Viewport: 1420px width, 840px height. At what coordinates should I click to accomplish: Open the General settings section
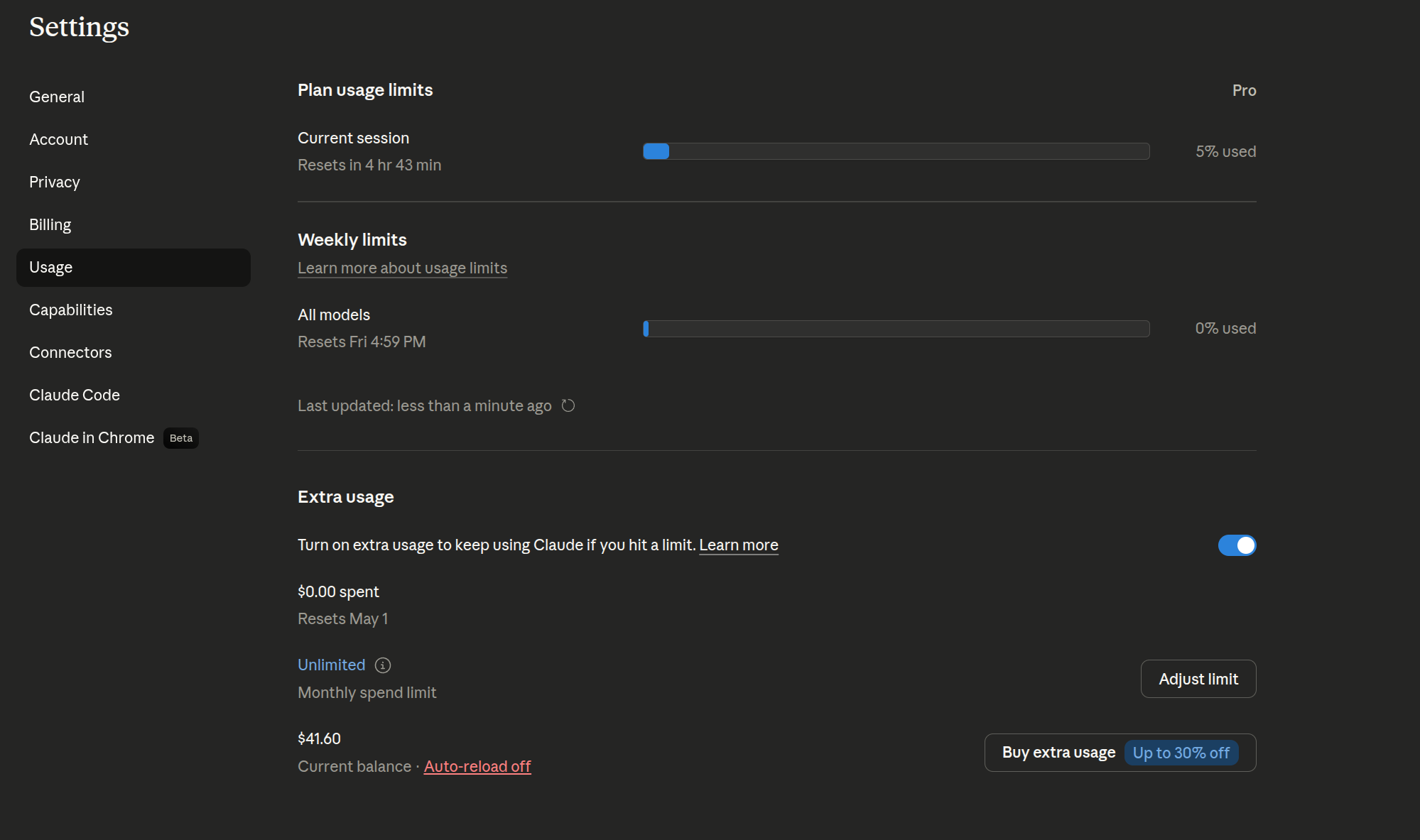(57, 97)
